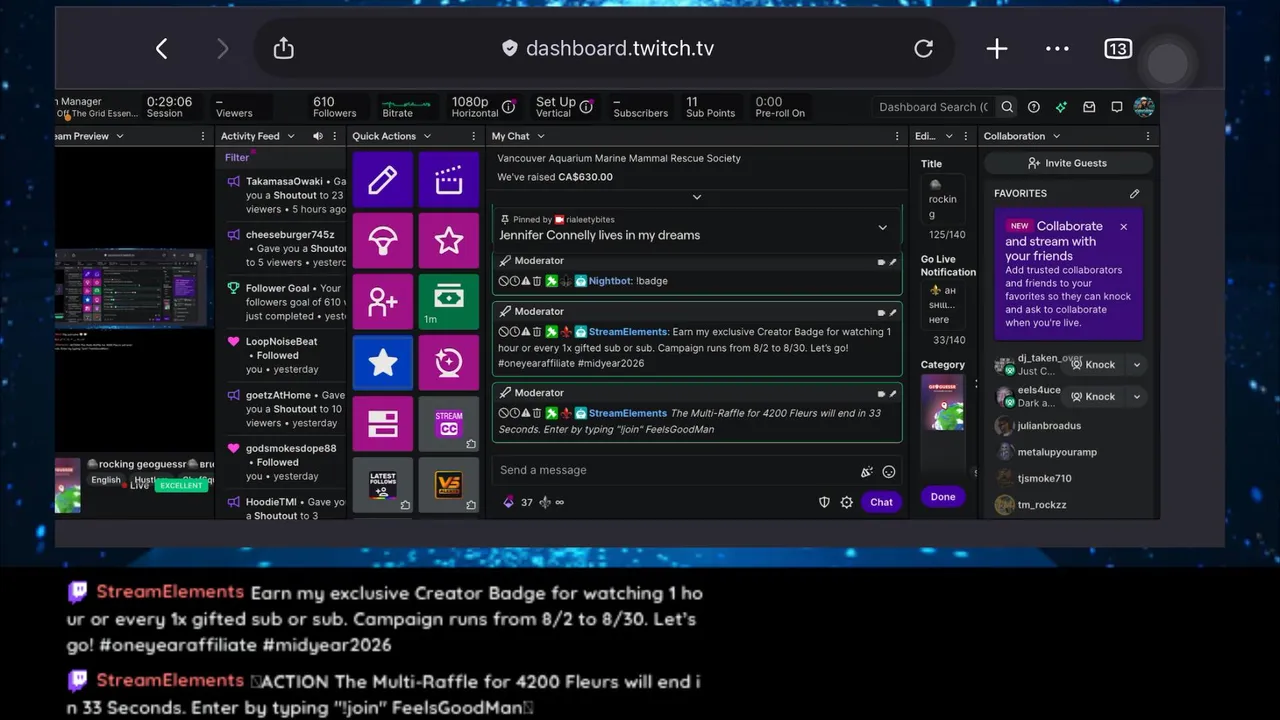This screenshot has width=1280, height=720.
Task: Expand the Quick Actions panel dropdown
Action: click(x=427, y=136)
